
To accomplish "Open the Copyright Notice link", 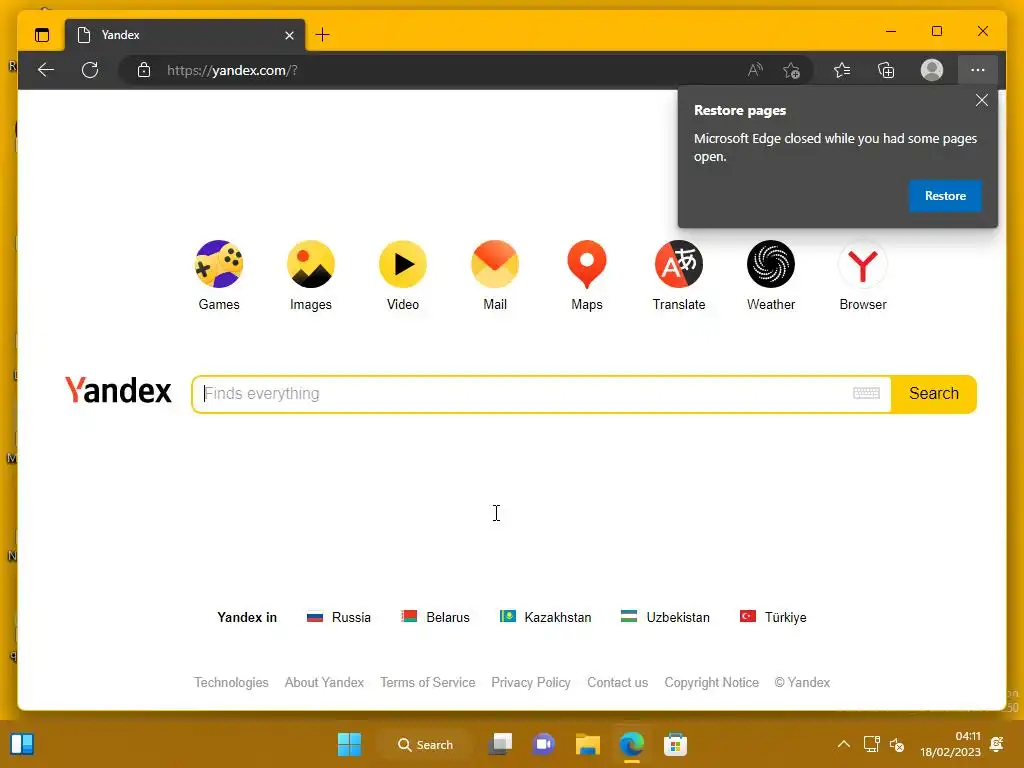I will click(711, 682).
